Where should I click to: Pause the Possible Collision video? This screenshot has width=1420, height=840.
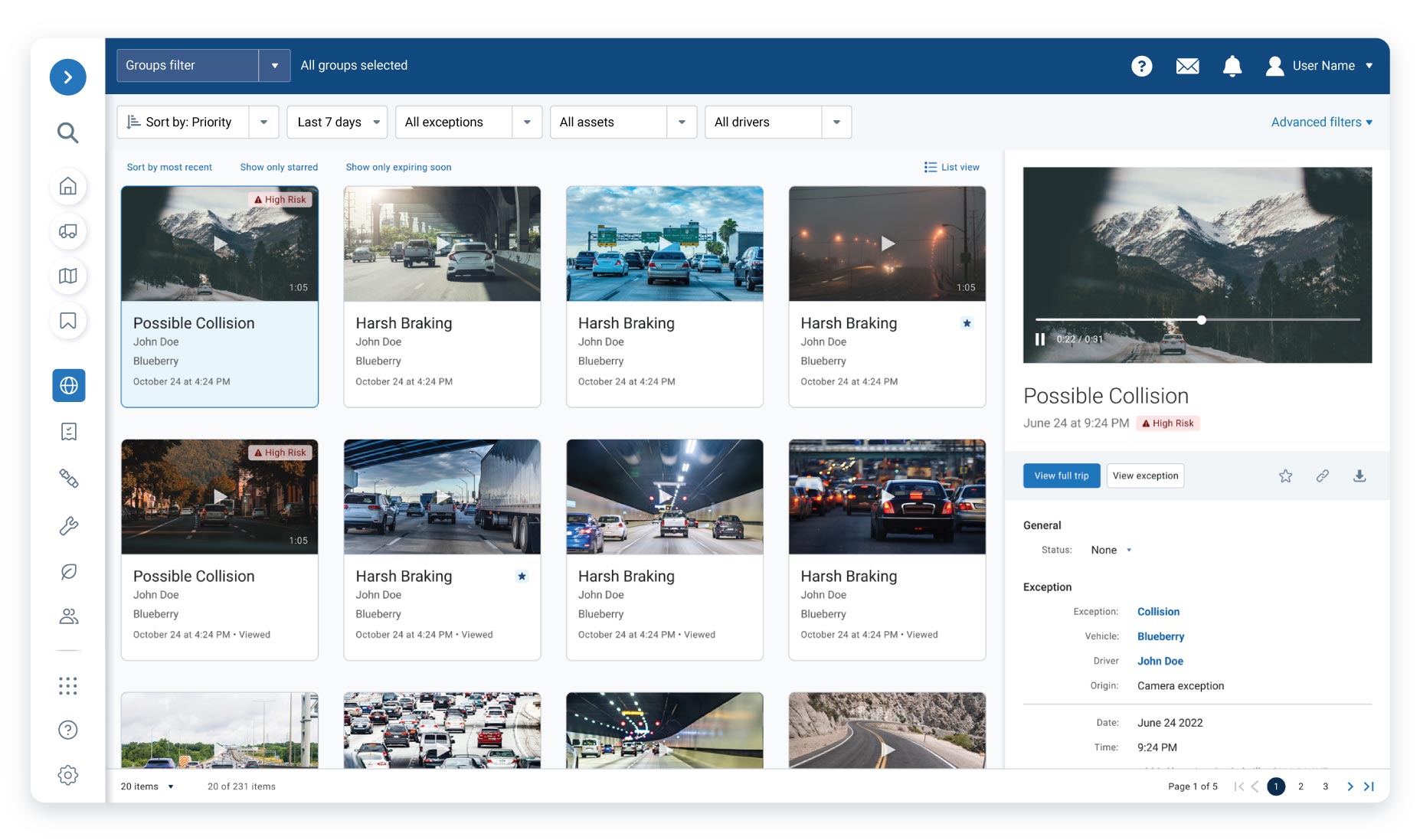coord(1039,339)
